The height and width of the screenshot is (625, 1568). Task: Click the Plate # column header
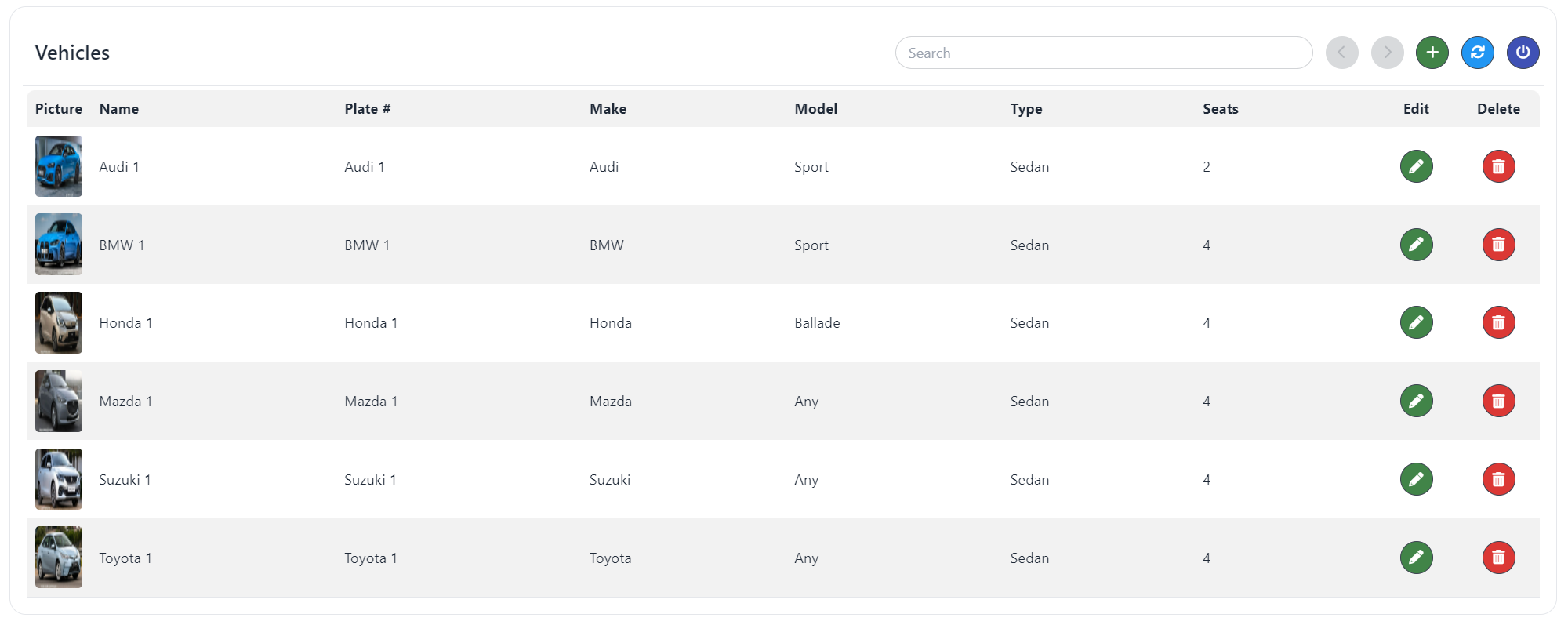(x=367, y=109)
